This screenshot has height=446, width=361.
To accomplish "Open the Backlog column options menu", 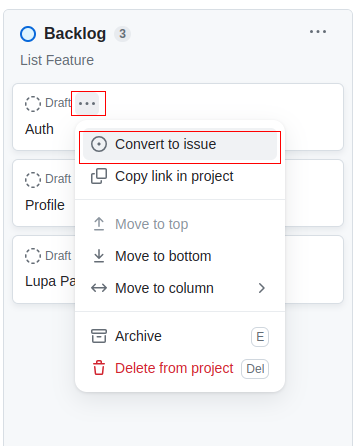I will (x=318, y=32).
